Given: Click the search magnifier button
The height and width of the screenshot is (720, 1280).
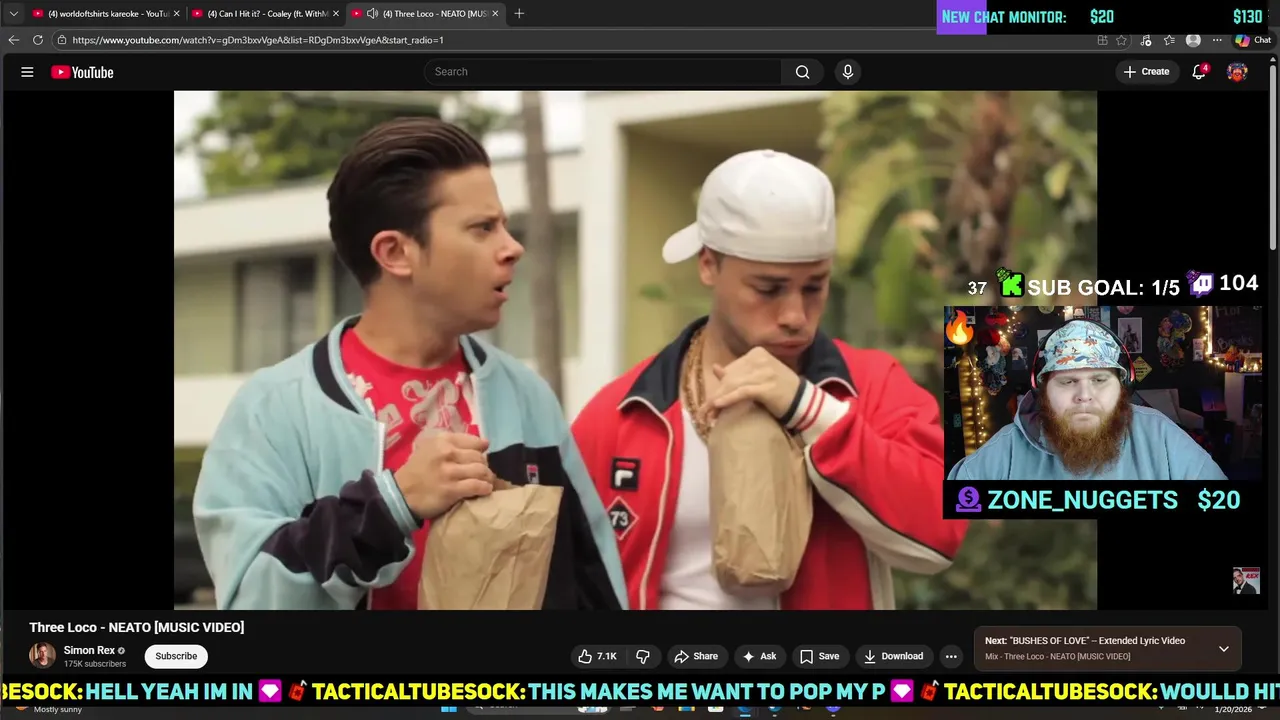Looking at the screenshot, I should pos(802,72).
